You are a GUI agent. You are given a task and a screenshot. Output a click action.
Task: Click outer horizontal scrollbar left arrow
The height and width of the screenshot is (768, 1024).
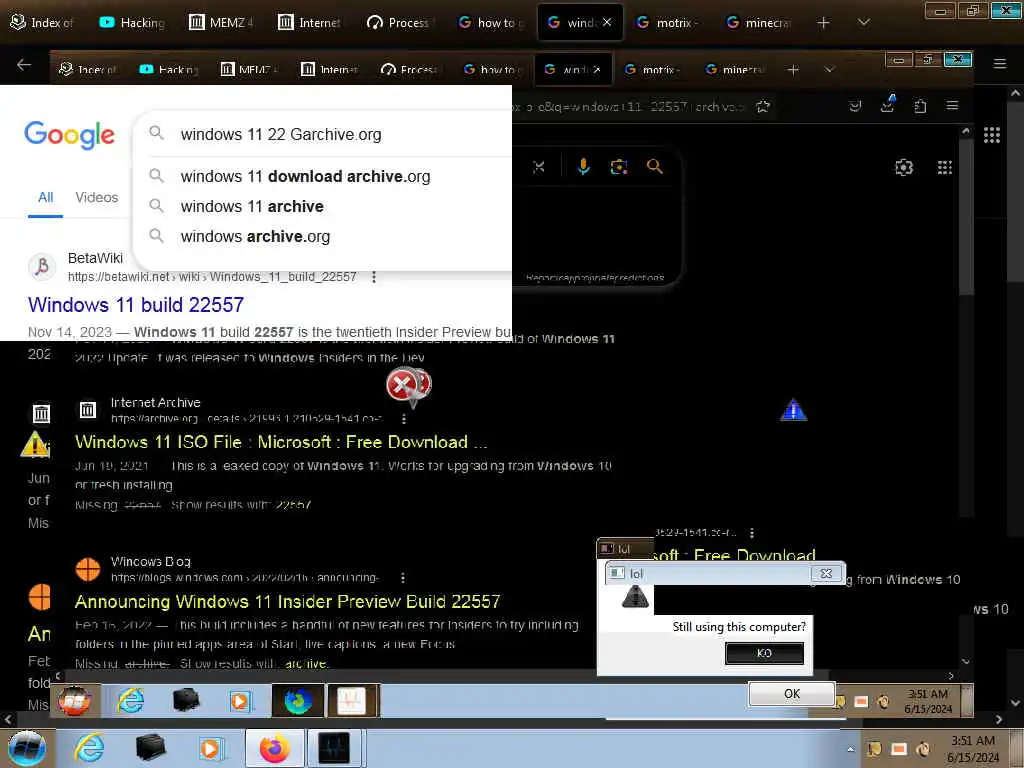[8, 719]
